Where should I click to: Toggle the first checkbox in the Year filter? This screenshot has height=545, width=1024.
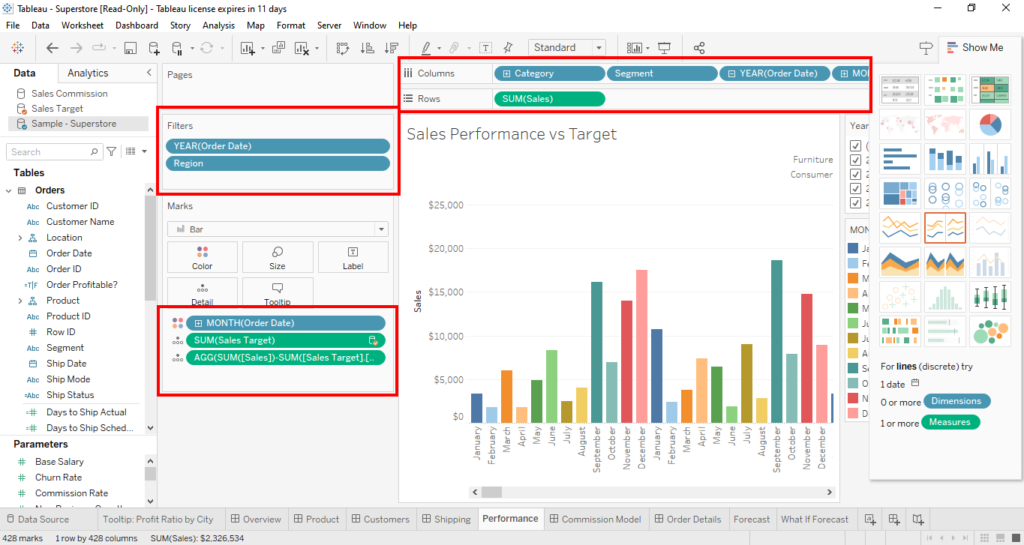[x=855, y=146]
